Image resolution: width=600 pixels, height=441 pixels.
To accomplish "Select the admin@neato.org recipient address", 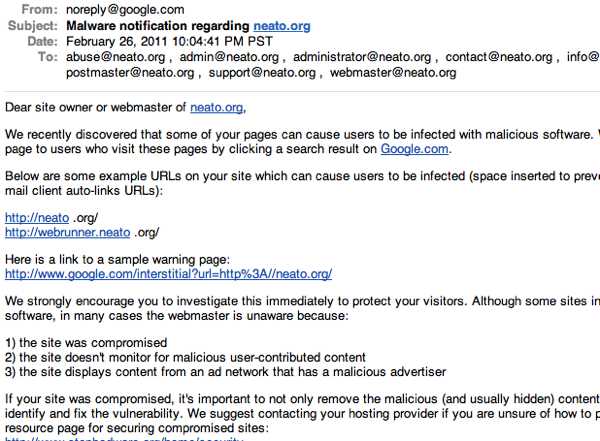I will 229,57.
